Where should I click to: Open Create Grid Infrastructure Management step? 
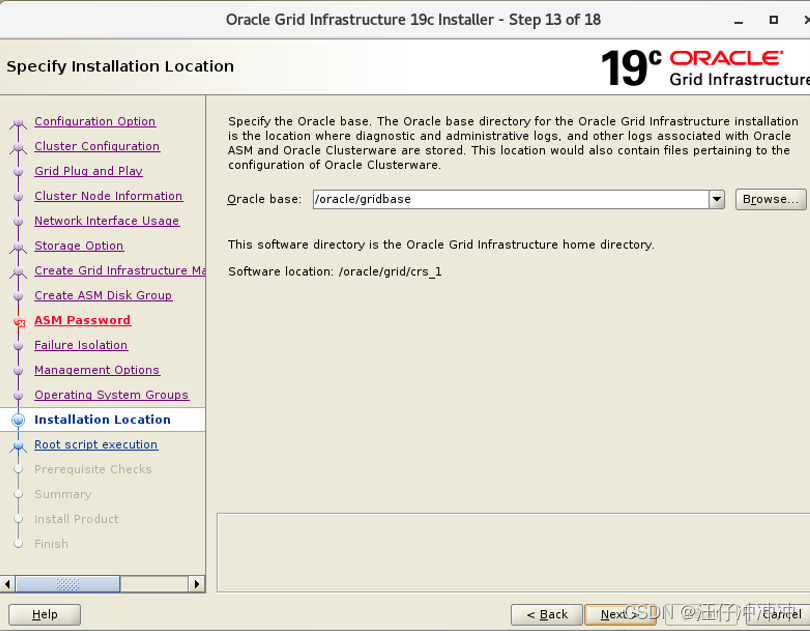[x=120, y=270]
